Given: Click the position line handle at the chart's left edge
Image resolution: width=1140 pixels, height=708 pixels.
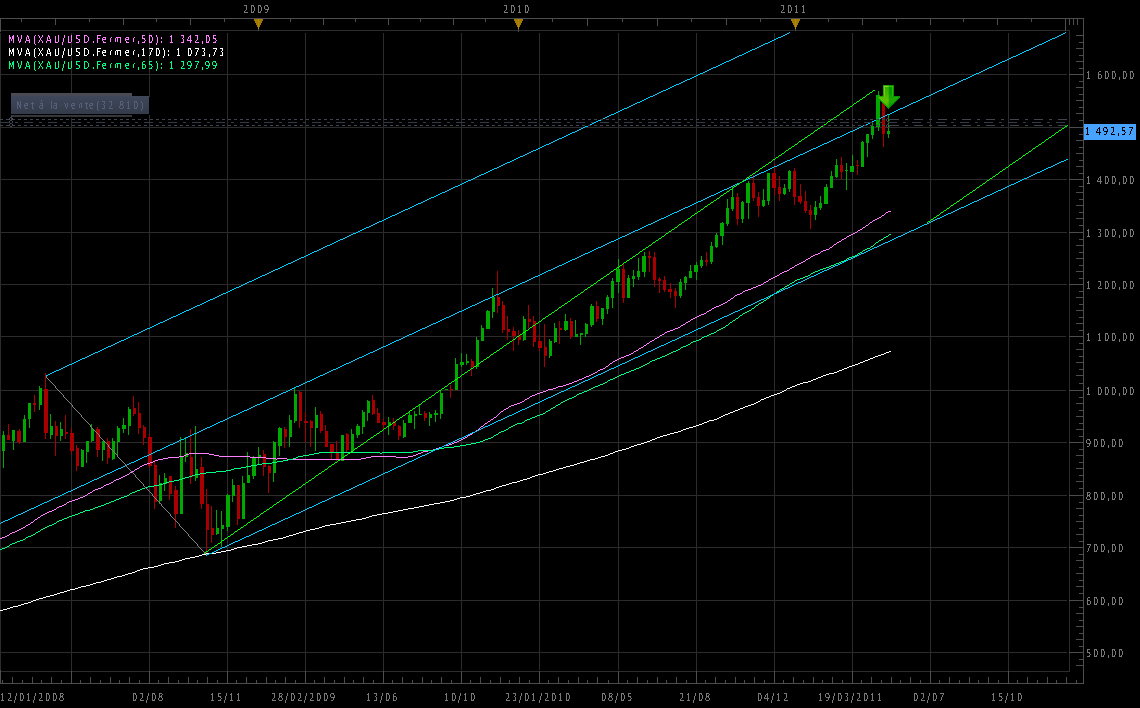Looking at the screenshot, I should pos(10,123).
